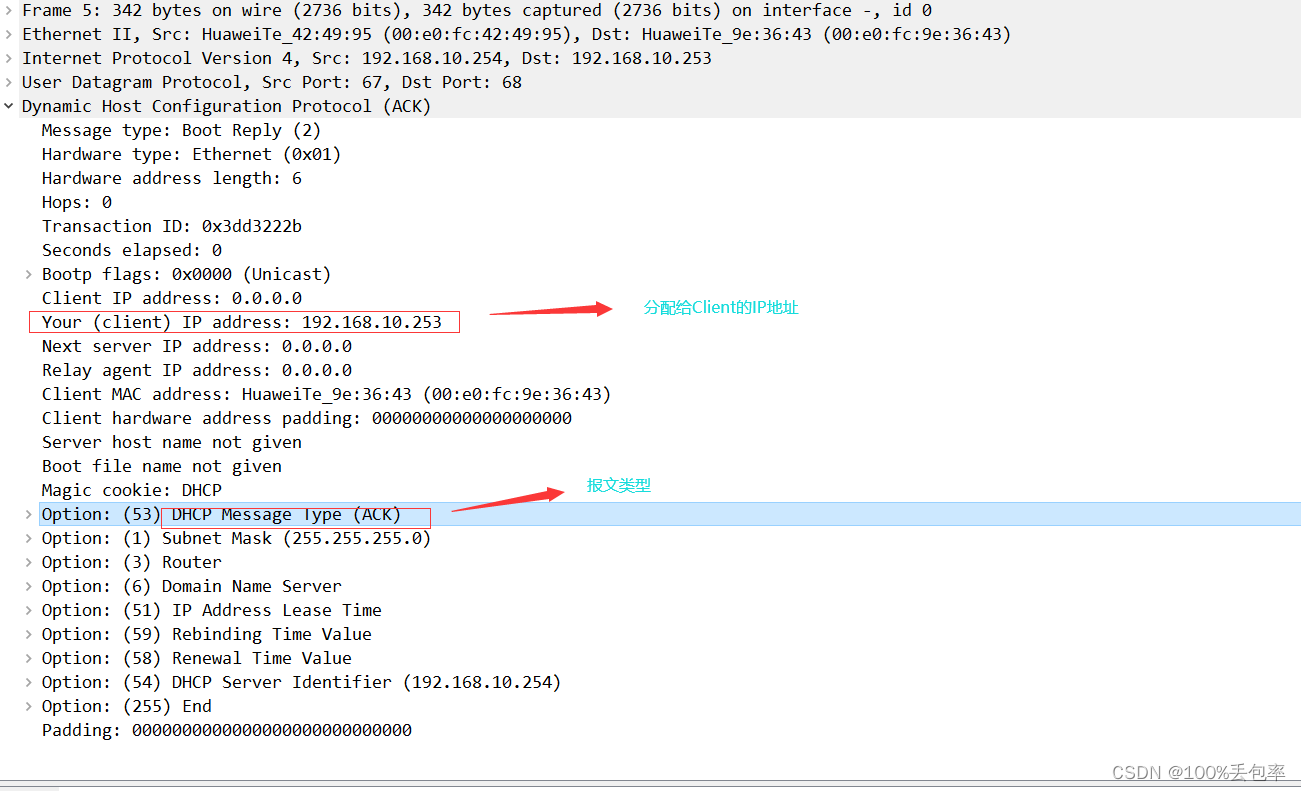Select Boot file name not given

pyautogui.click(x=161, y=467)
